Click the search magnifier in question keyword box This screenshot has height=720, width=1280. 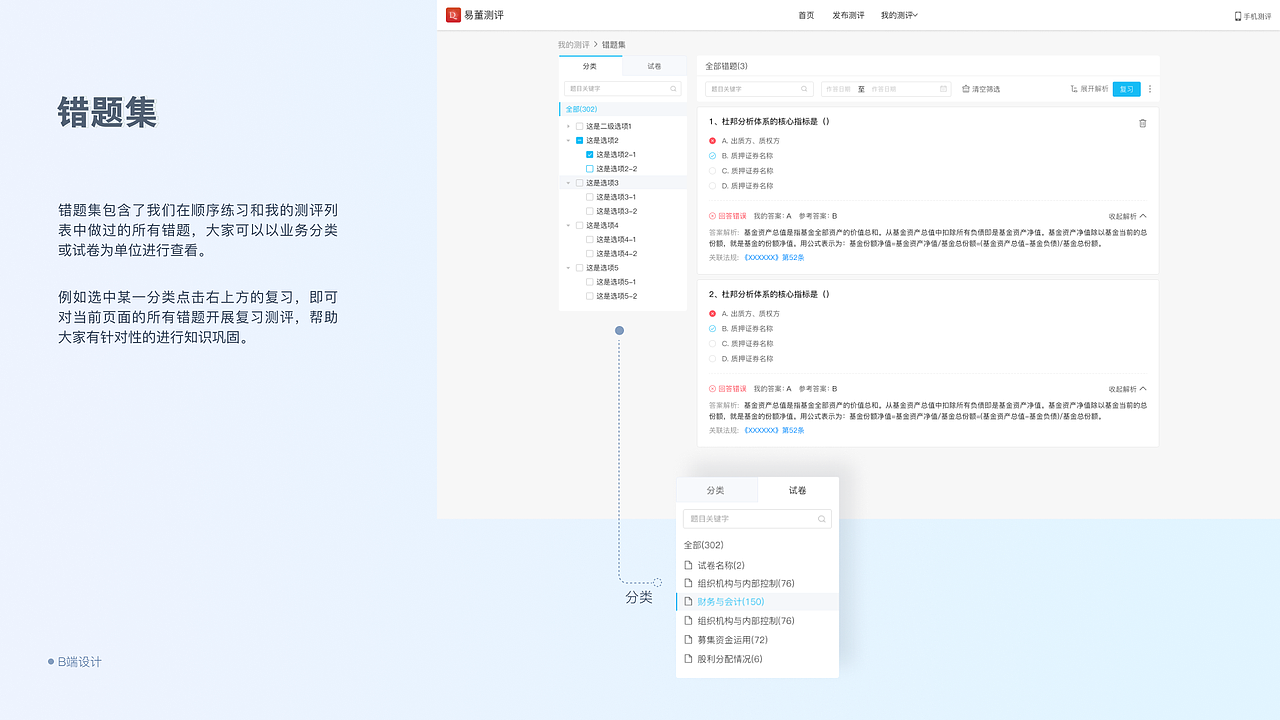805,89
